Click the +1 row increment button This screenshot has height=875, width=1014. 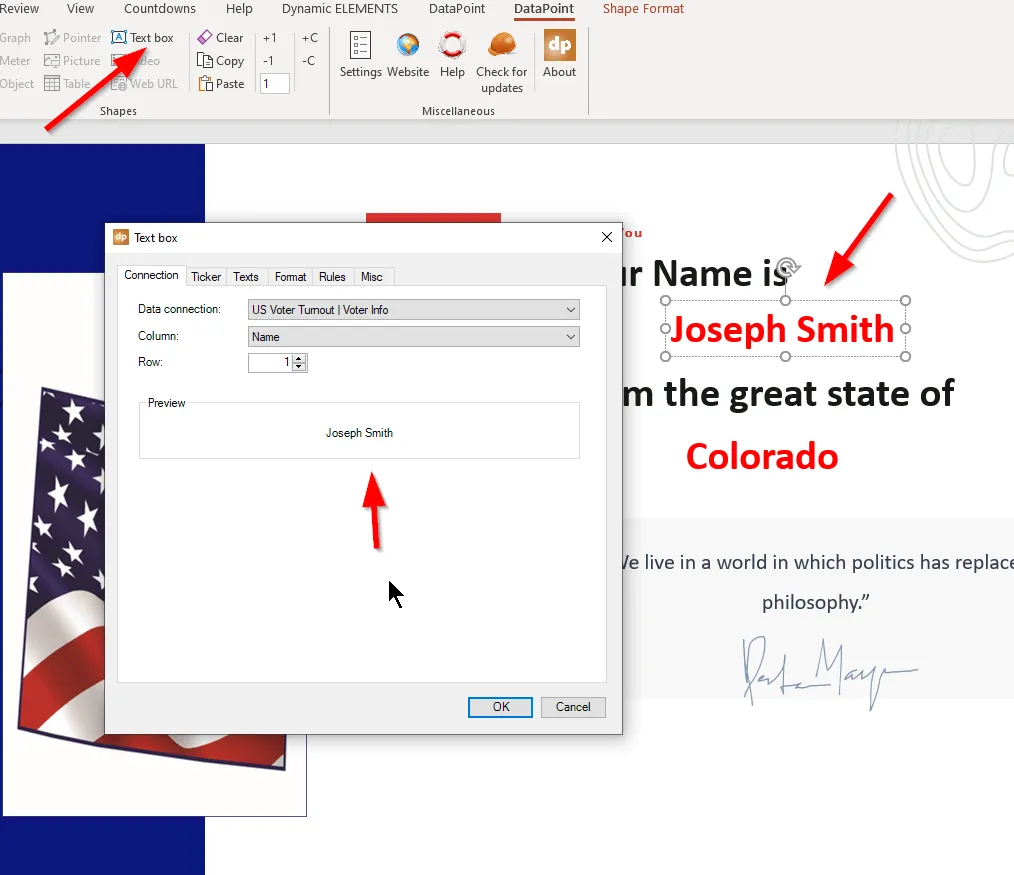[270, 38]
